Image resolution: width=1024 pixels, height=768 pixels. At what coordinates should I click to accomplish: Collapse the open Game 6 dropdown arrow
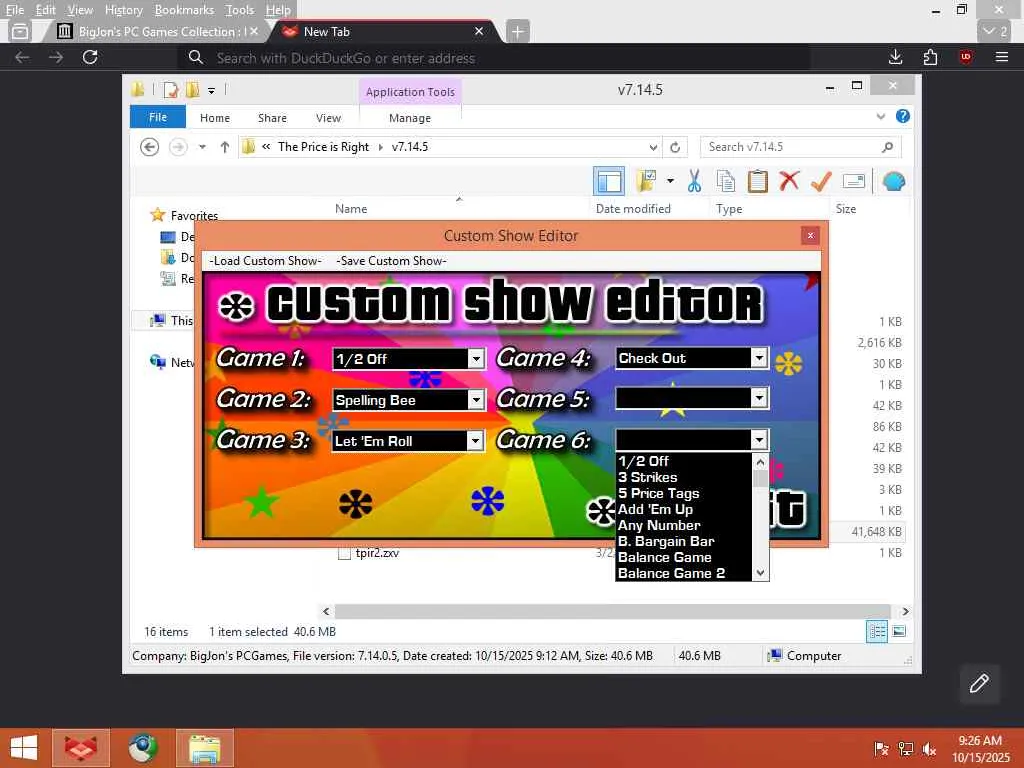[x=759, y=440]
